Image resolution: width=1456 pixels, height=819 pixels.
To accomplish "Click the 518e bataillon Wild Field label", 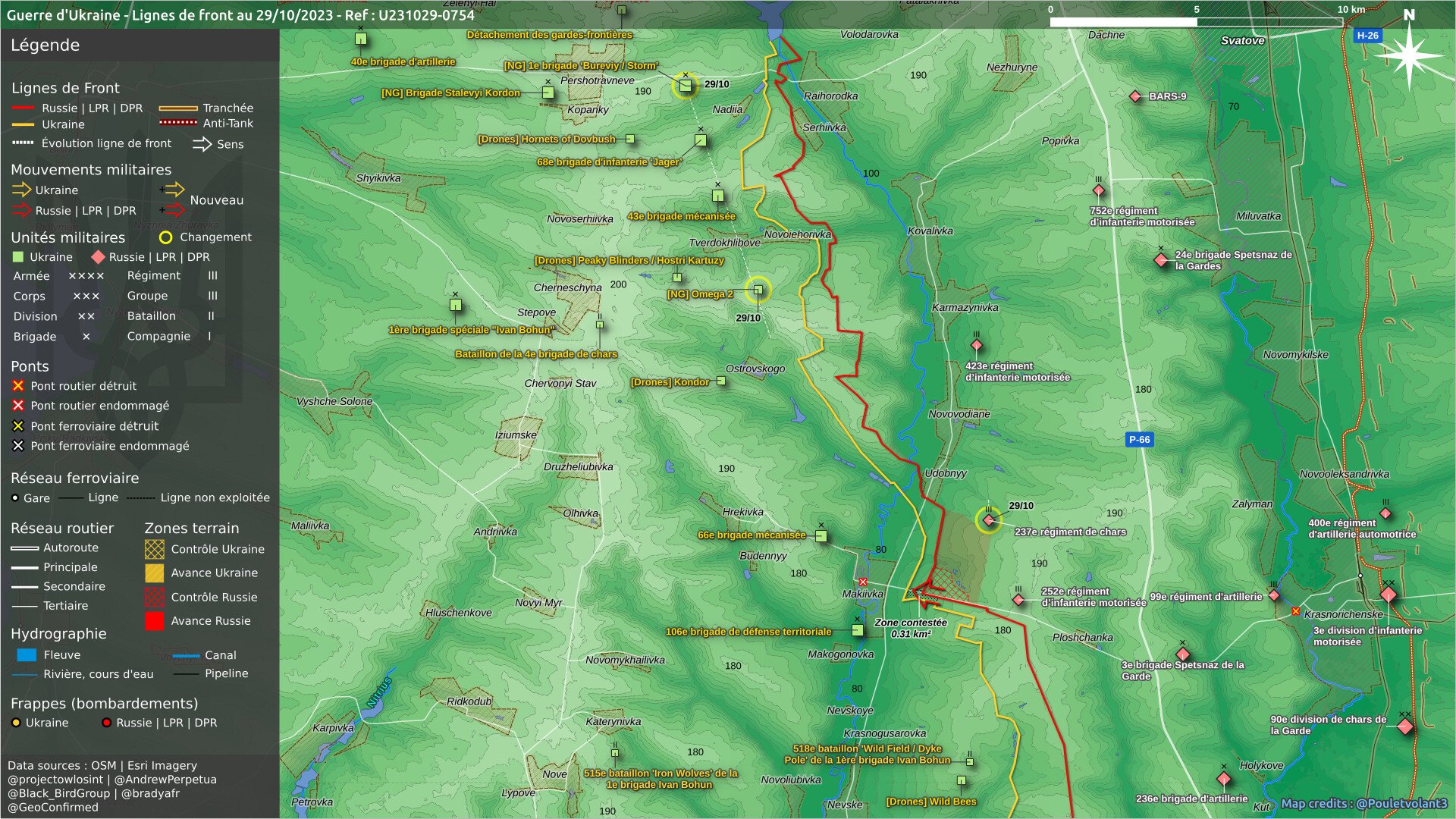I will [868, 754].
